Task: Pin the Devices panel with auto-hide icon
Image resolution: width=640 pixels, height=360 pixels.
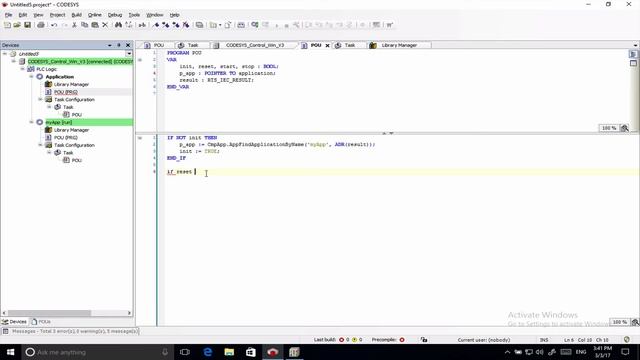Action: (x=119, y=45)
